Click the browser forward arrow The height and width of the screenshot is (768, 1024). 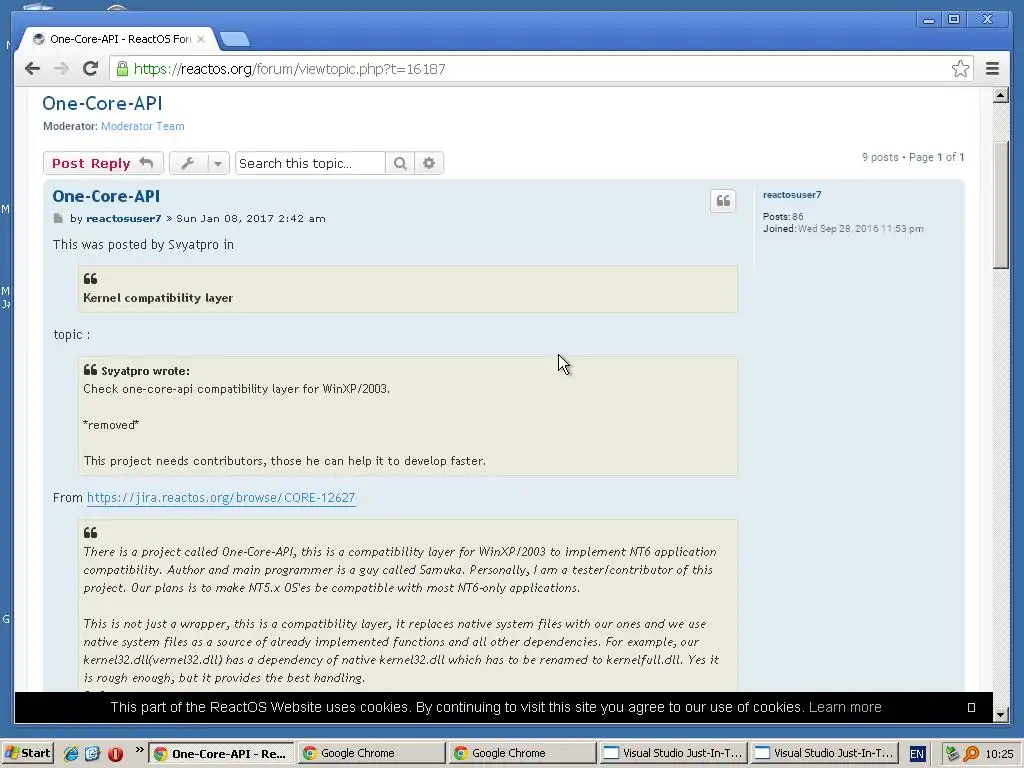pos(61,69)
